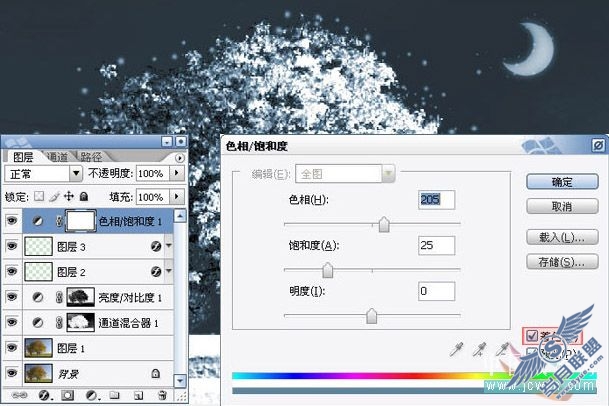The height and width of the screenshot is (406, 609).
Task: Click the 载入(L)... button
Action: click(562, 237)
